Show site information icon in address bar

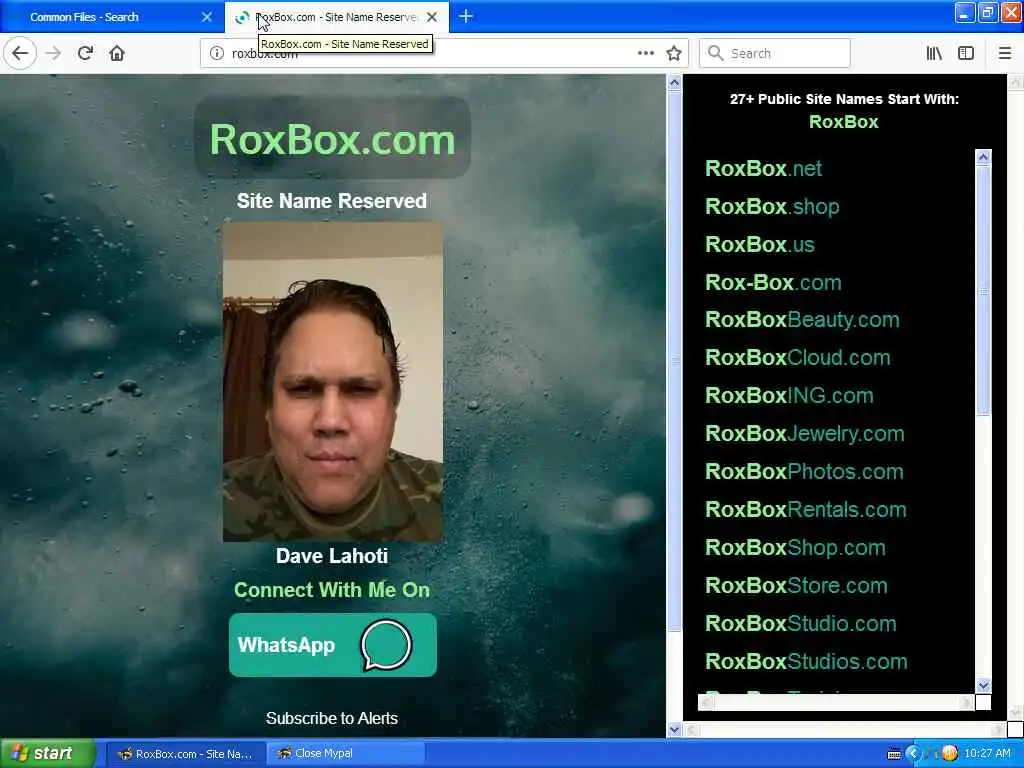217,54
